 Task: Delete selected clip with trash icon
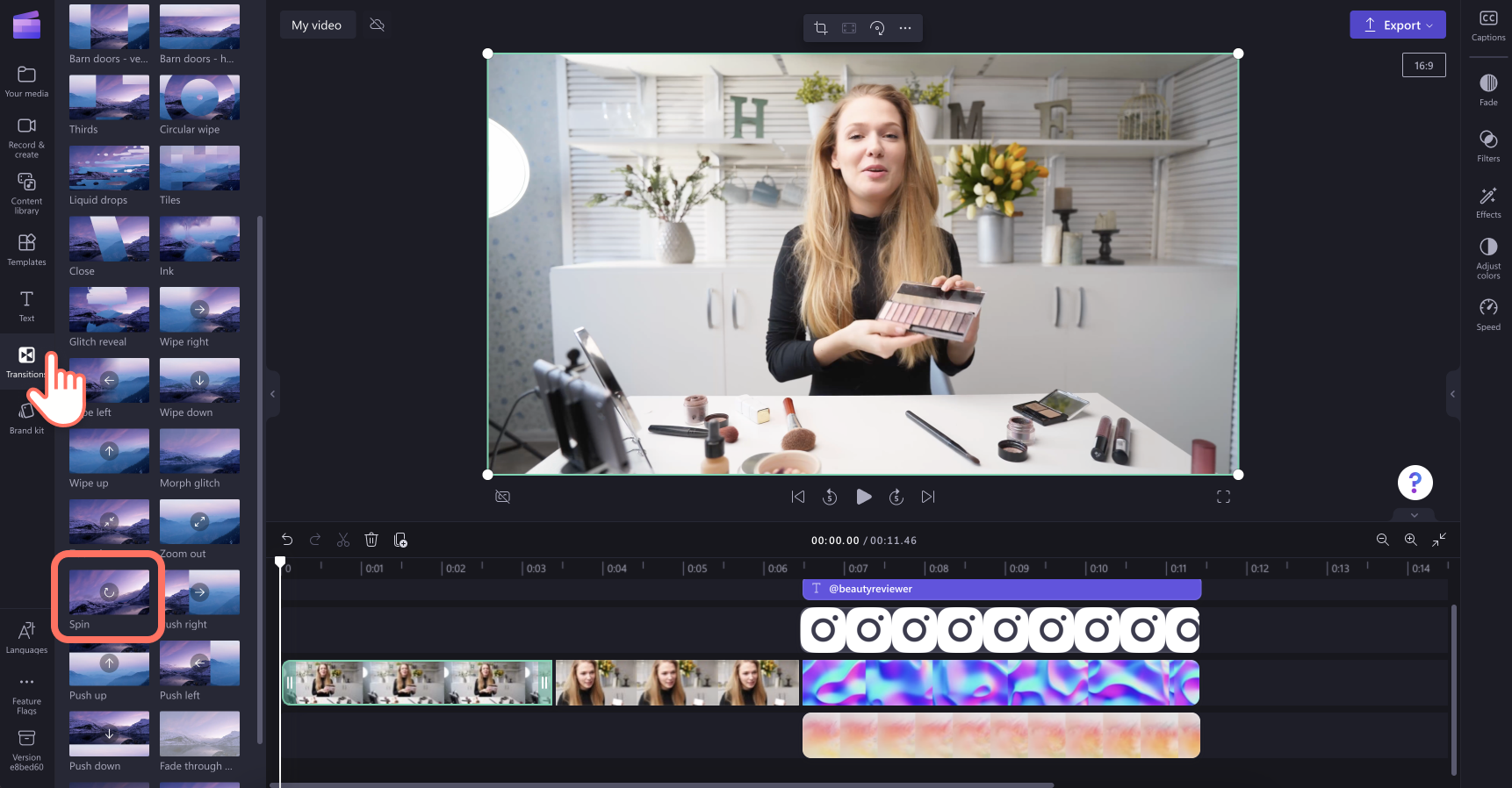coord(371,540)
